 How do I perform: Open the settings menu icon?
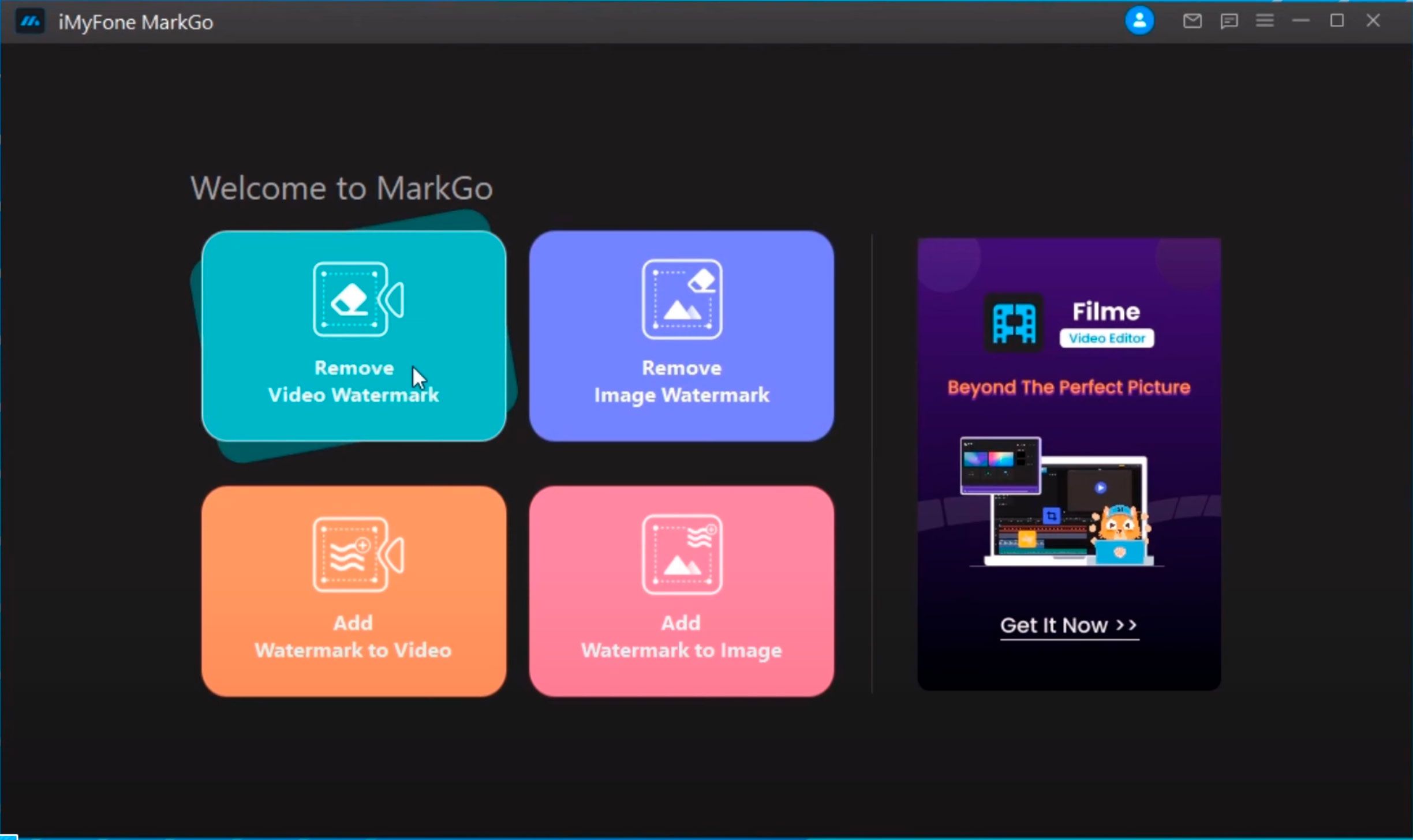click(1264, 21)
